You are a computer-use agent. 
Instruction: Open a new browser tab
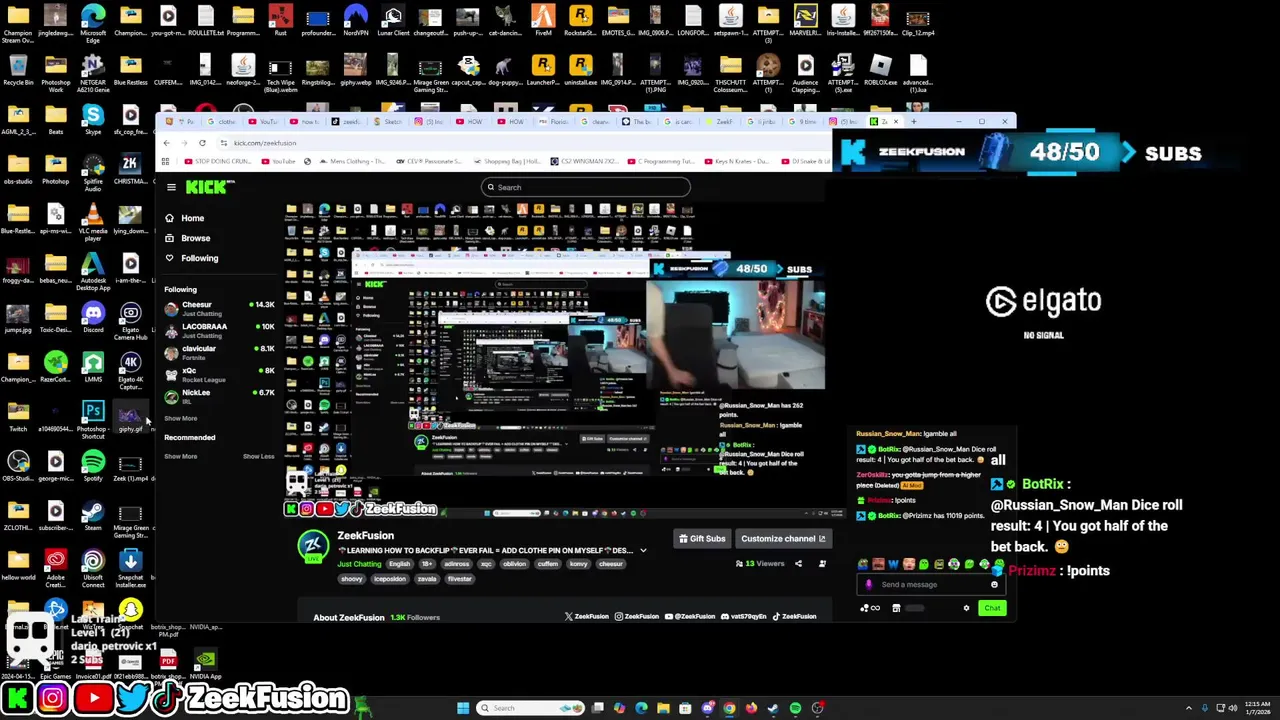pyautogui.click(x=912, y=122)
